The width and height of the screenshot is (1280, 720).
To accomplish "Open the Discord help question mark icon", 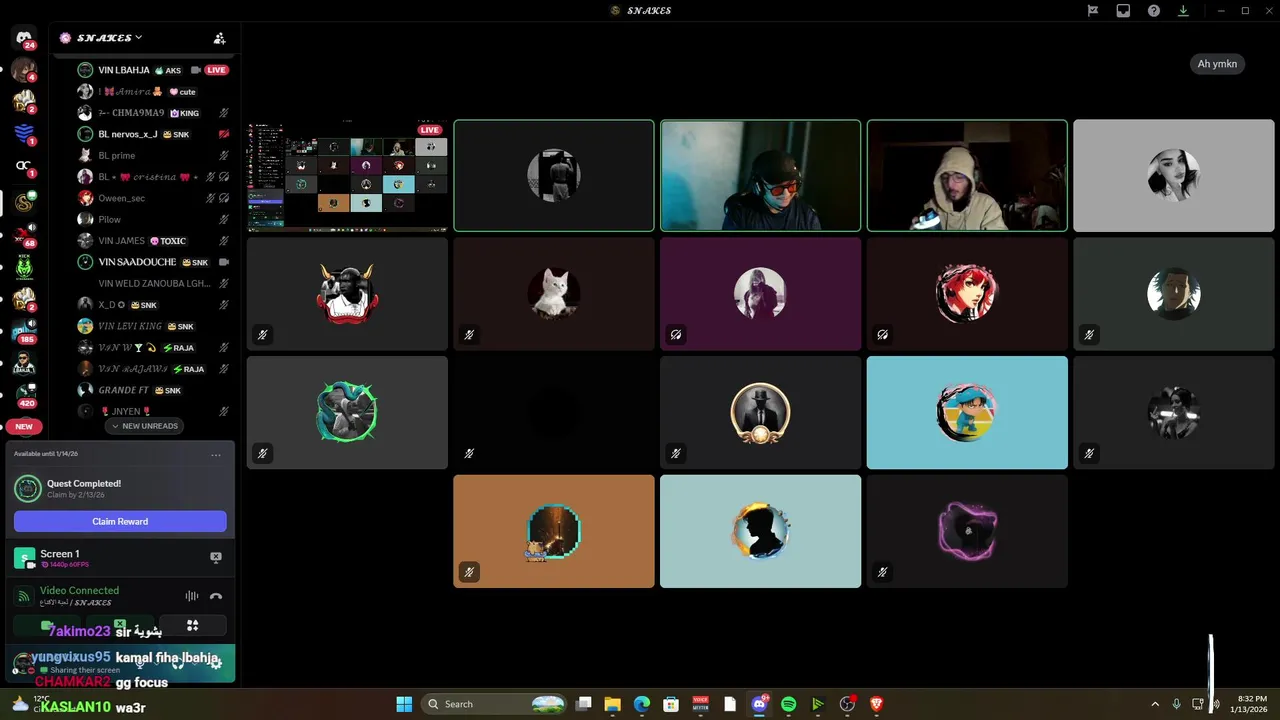I will tap(1154, 10).
